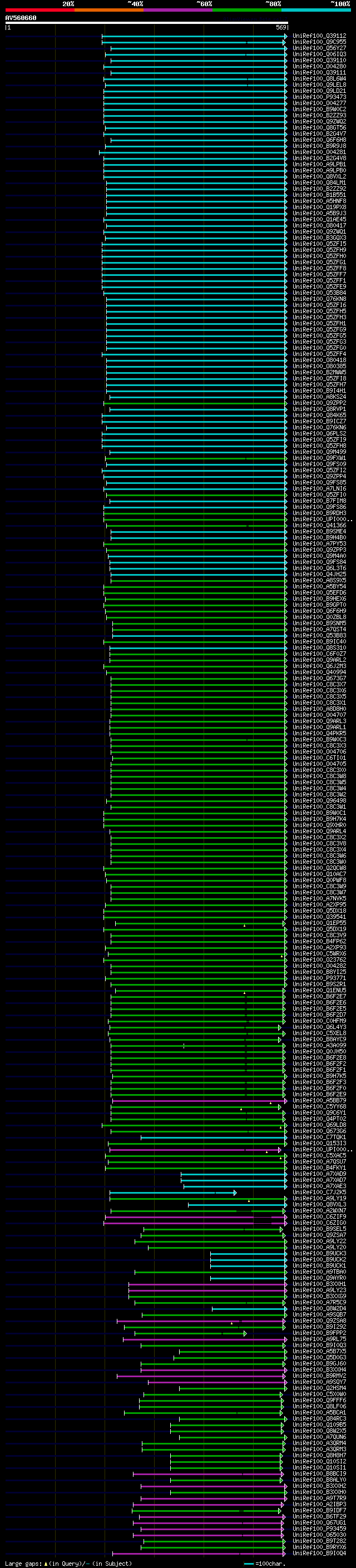Click the cyan ~100% identity legend segment

tap(316, 10)
